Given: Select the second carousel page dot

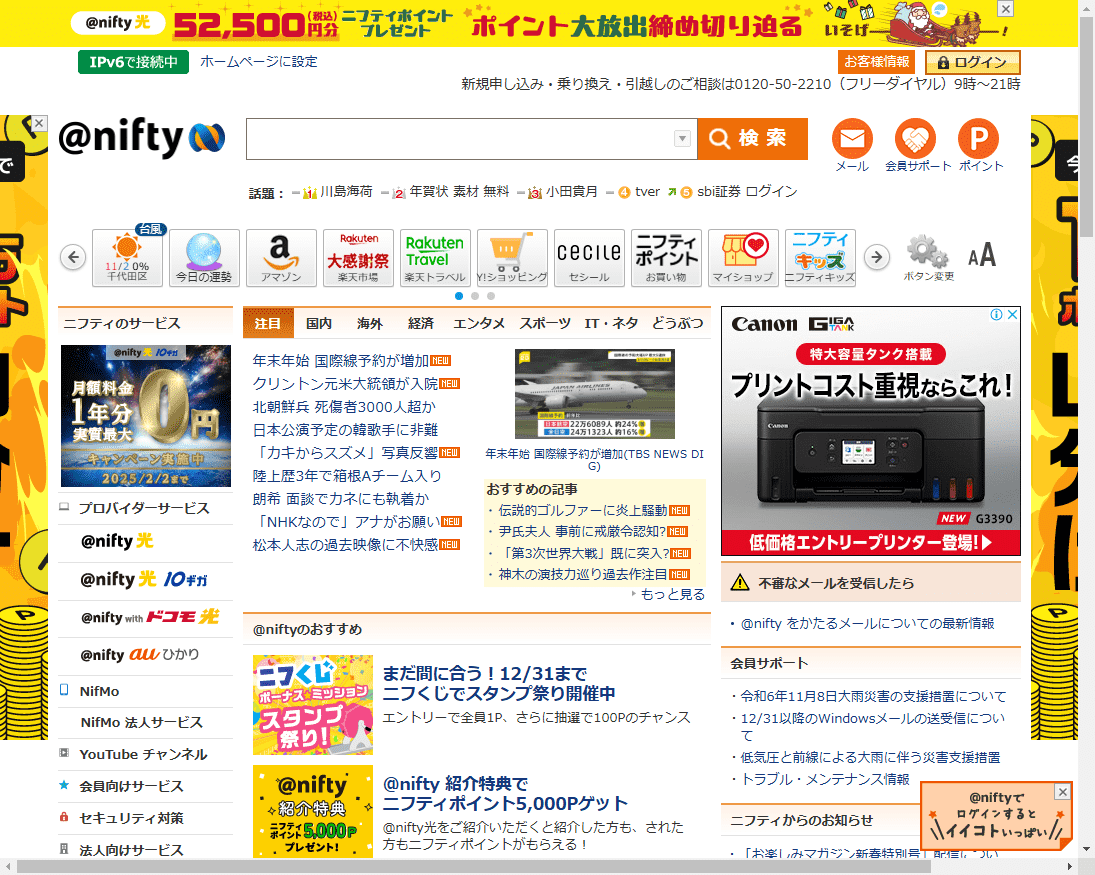Looking at the screenshot, I should (x=475, y=296).
